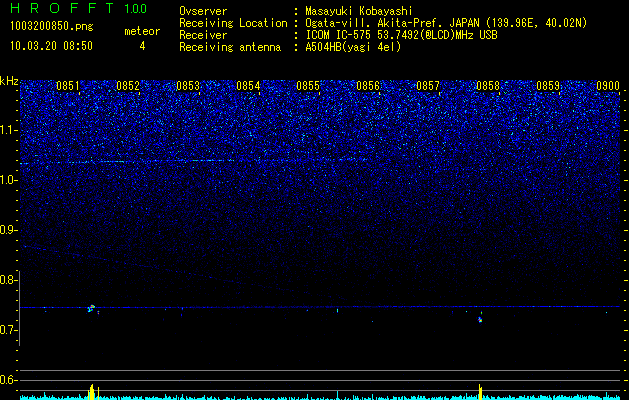Click the 0859 time marker
The image size is (629, 400).
[548, 86]
